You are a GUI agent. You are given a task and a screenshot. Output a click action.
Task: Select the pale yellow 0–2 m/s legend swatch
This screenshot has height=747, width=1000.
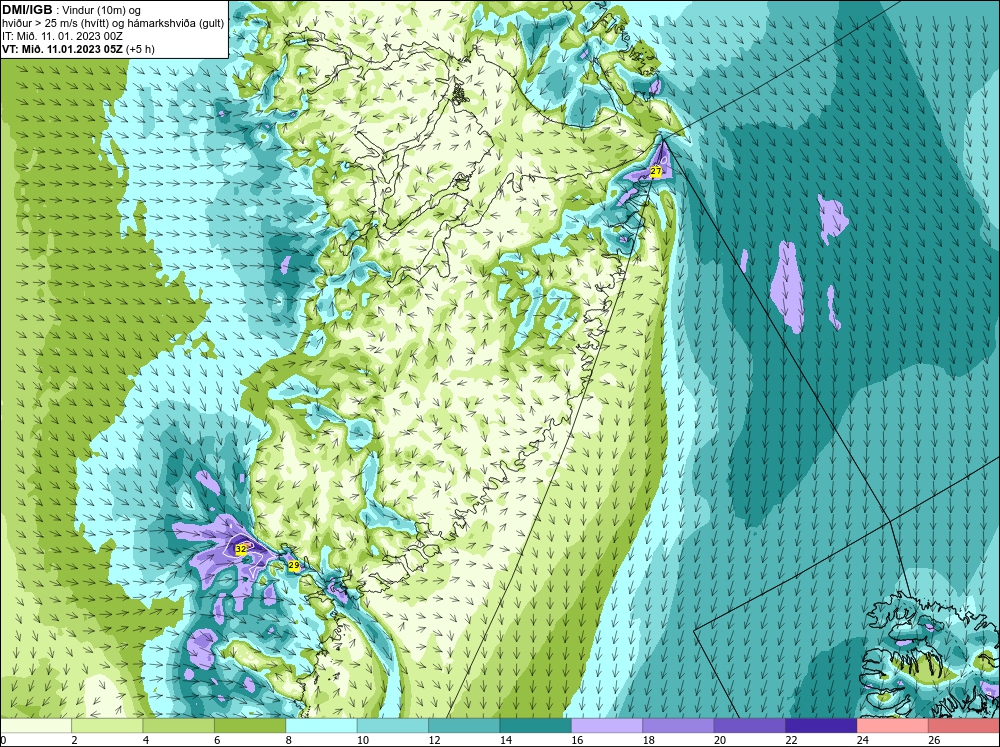pyautogui.click(x=36, y=726)
